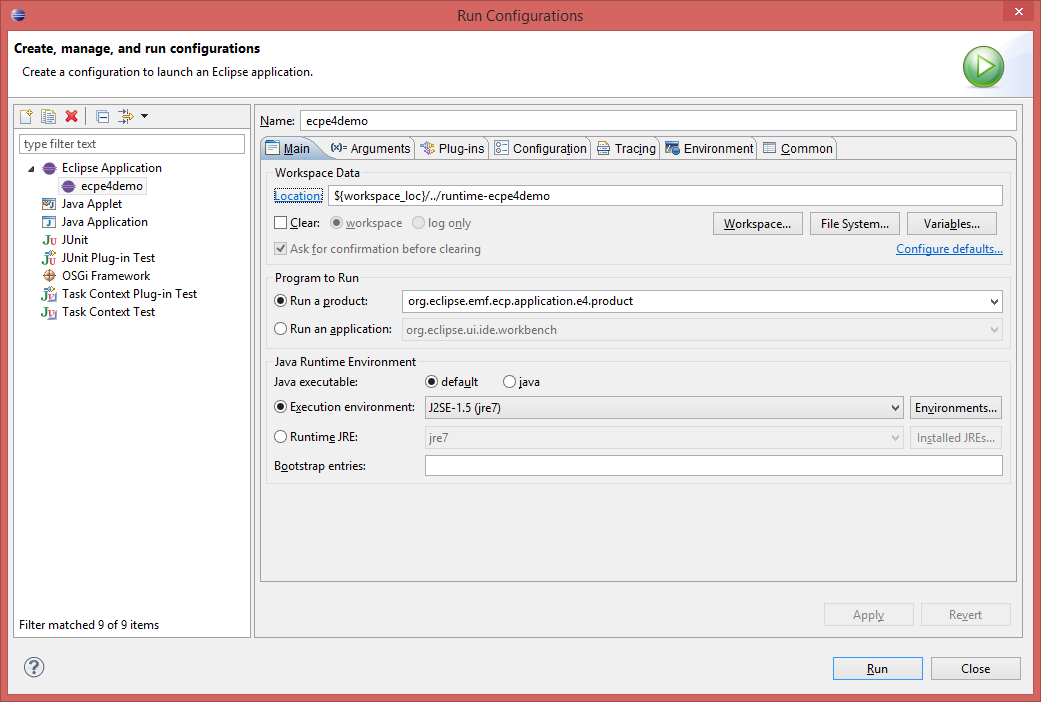
Task: Open the Plug-ins tab
Action: click(x=452, y=148)
